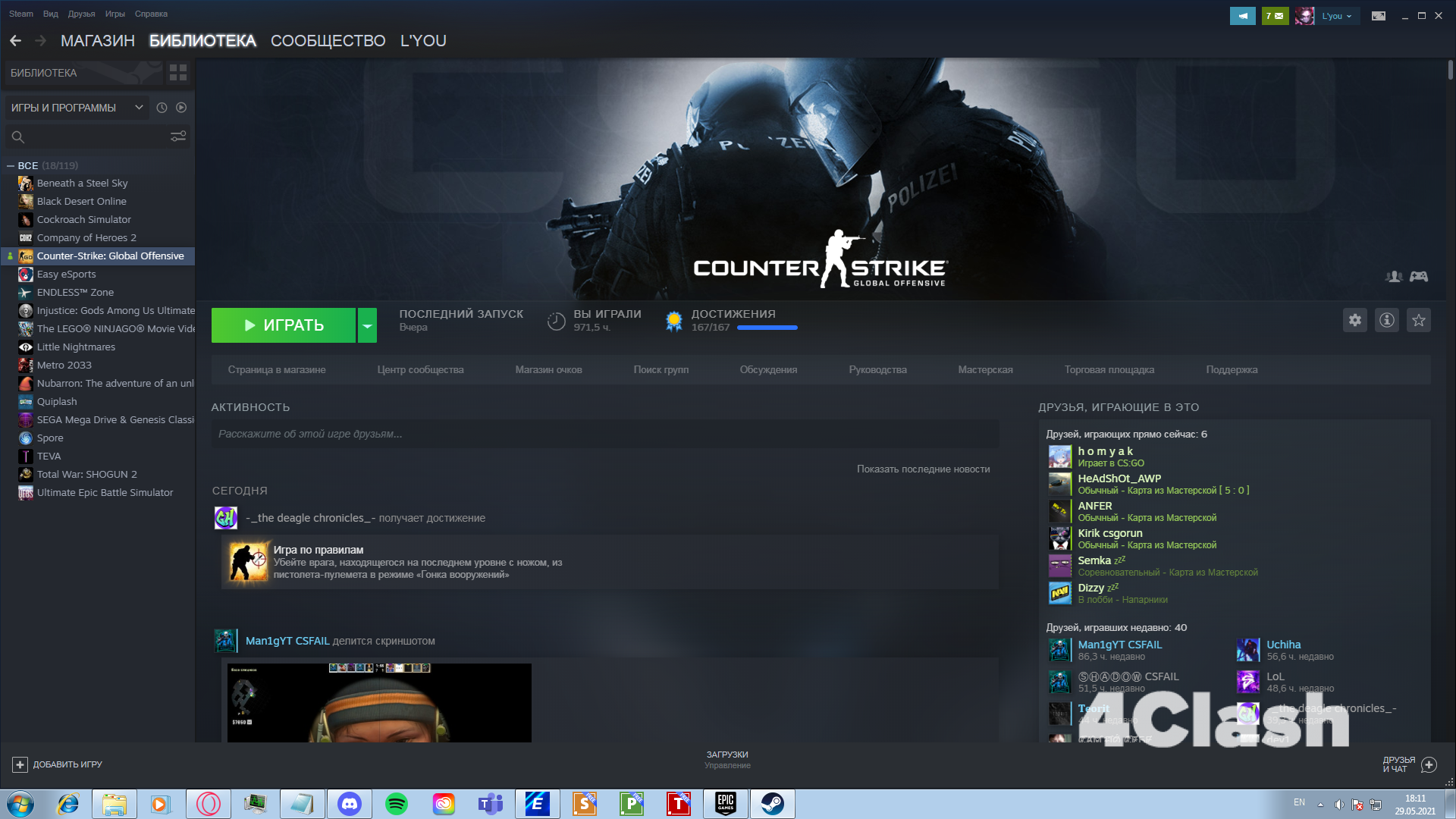
Task: Open the L'you account dropdown
Action: tap(1337, 16)
